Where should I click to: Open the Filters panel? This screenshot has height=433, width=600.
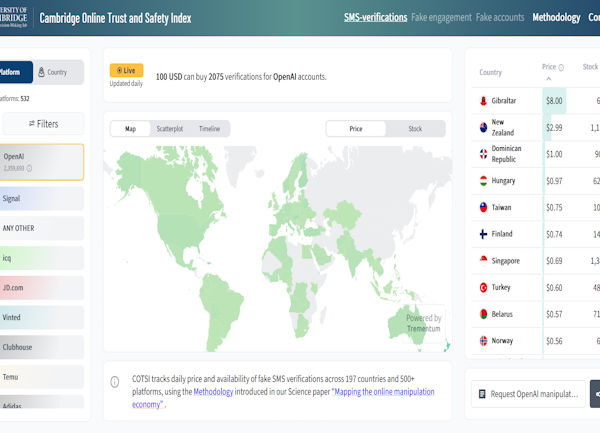pyautogui.click(x=43, y=124)
